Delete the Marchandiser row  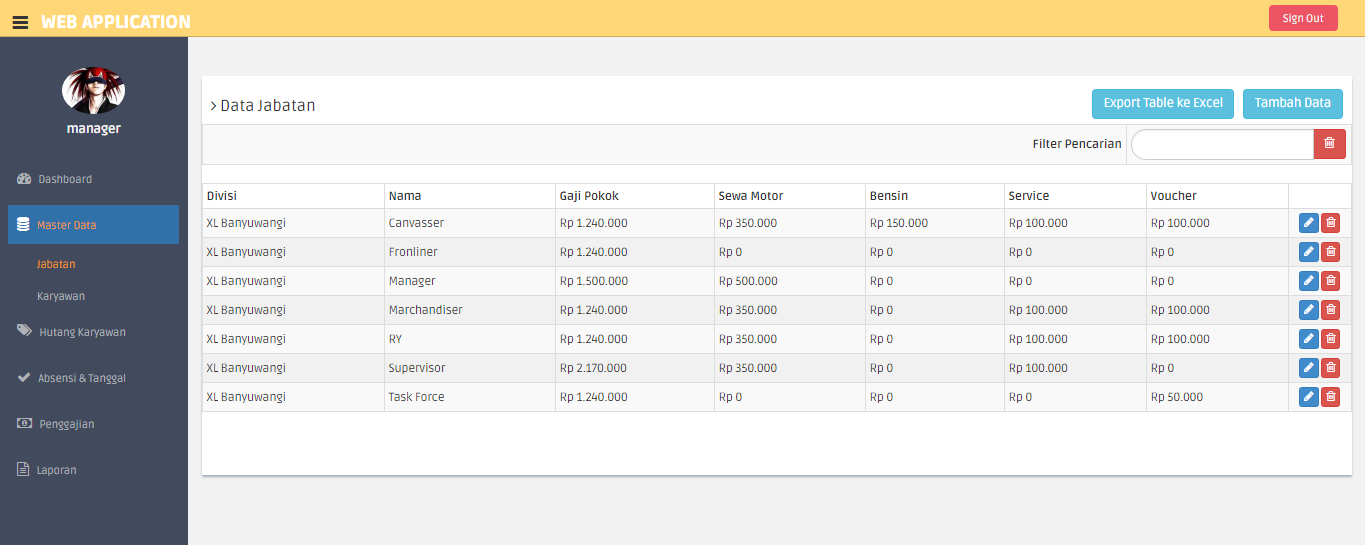click(x=1330, y=310)
